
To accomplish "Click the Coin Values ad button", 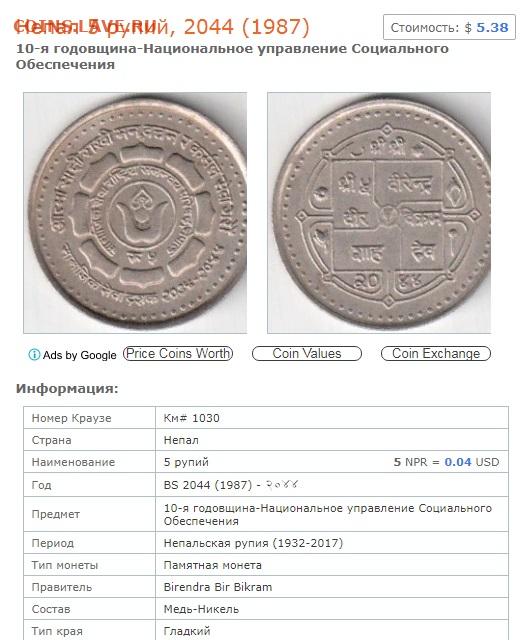I will click(307, 353).
